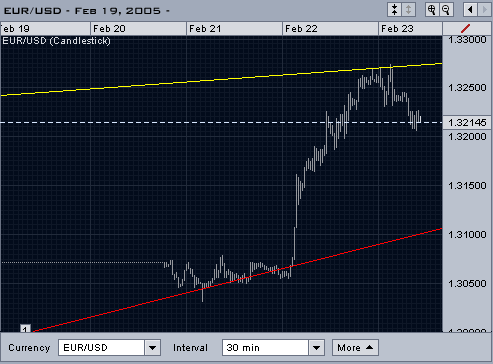Image resolution: width=493 pixels, height=364 pixels.
Task: Compress the chart's vertical price scale
Action: coord(394,10)
